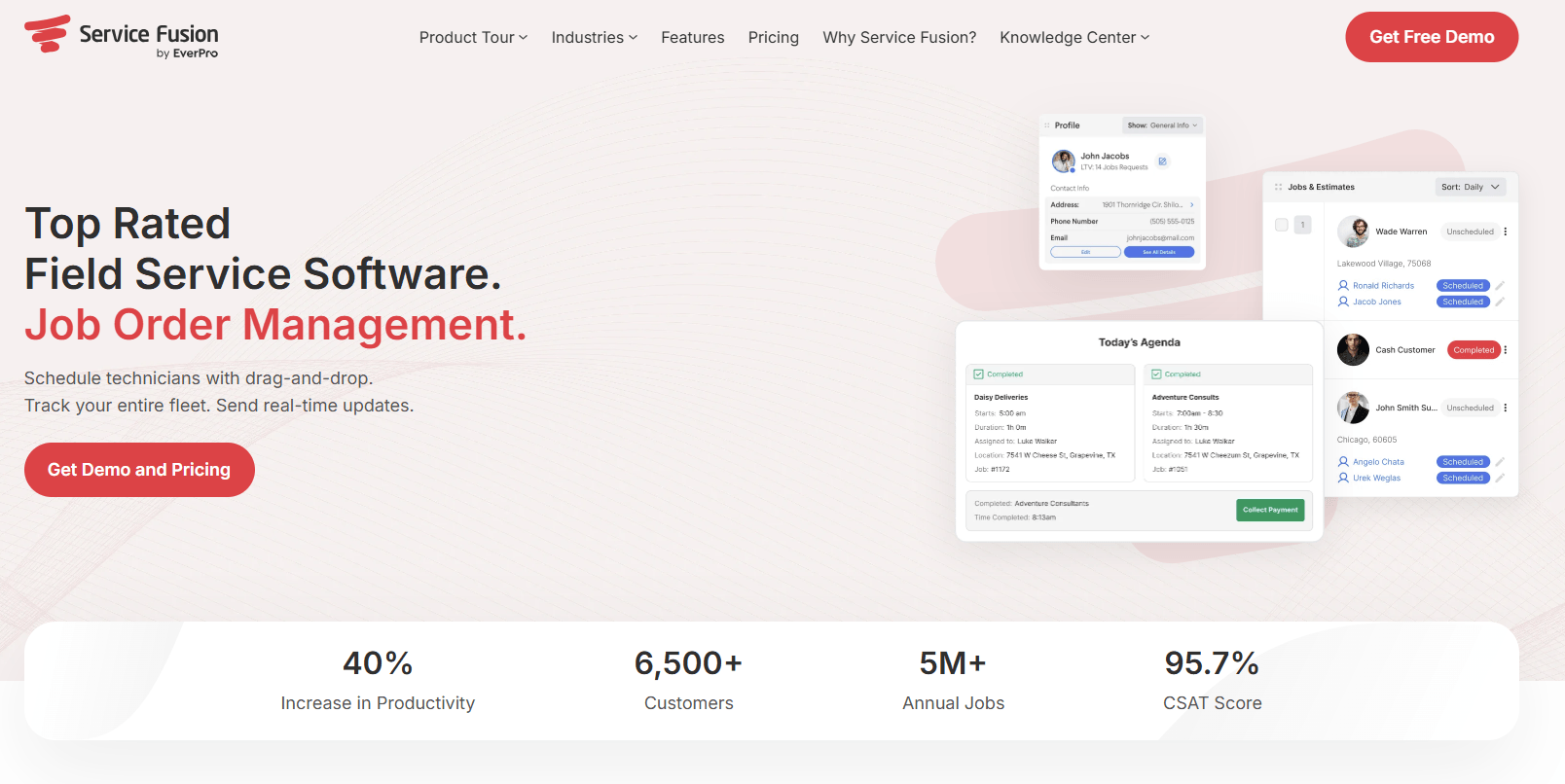Toggle the Completed checkbox on Daisy Deliveries
Viewport: 1565px width, 784px height.
click(x=979, y=374)
